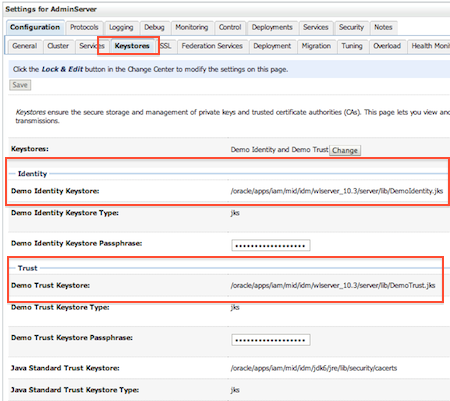Go to the Monitoring tab
This screenshot has width=450, height=401.
pos(192,27)
